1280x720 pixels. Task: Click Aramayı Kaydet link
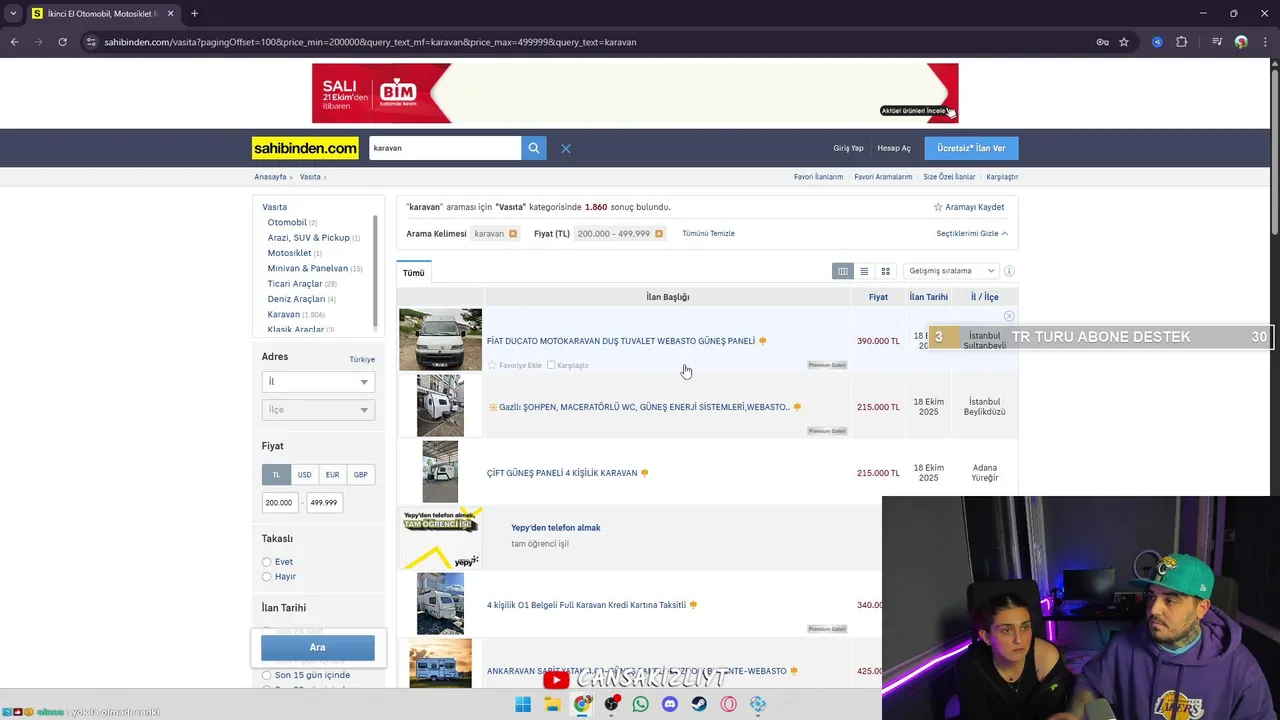tap(969, 207)
